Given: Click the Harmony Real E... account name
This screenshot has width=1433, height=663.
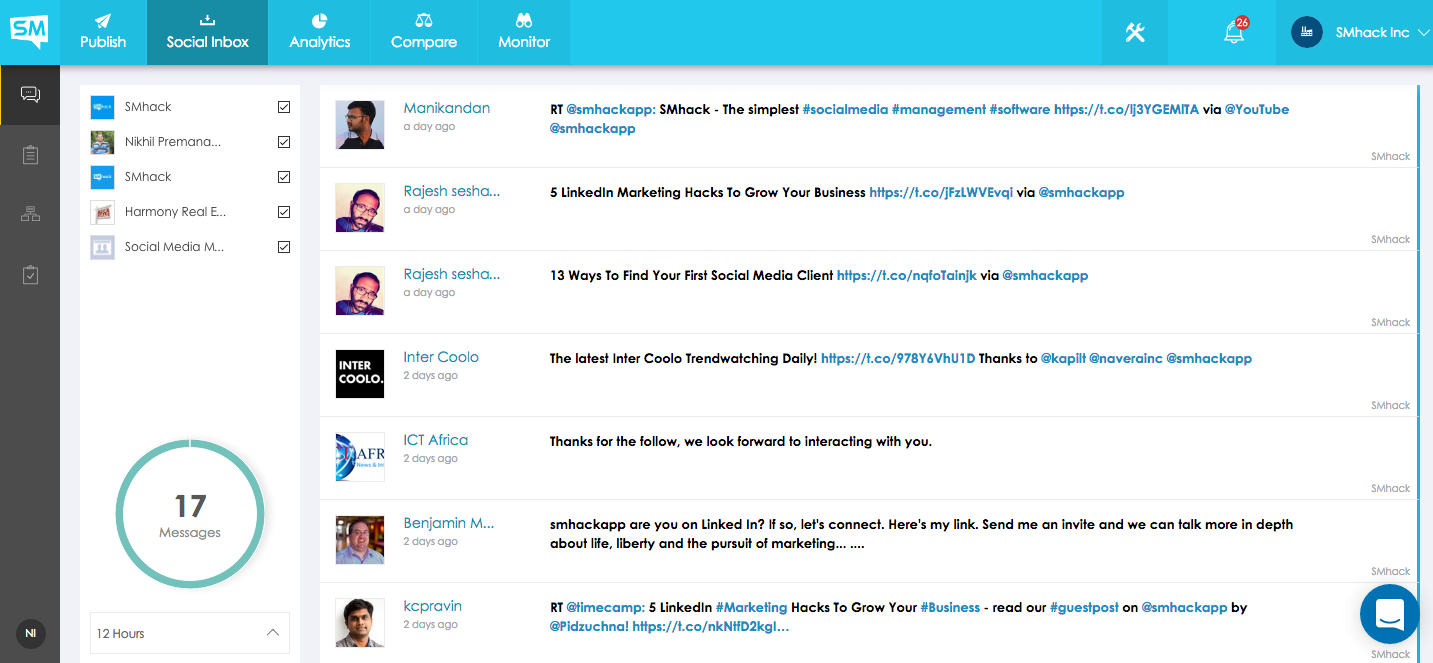Looking at the screenshot, I should tap(175, 212).
